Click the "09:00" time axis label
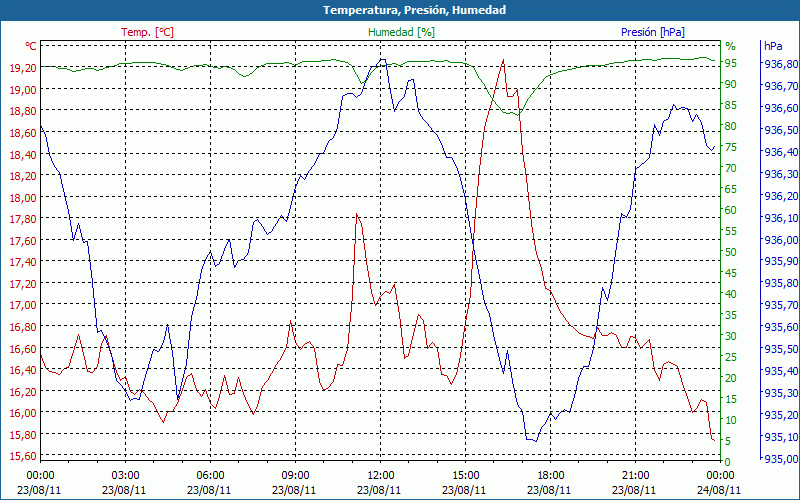800x500 pixels. (x=295, y=476)
